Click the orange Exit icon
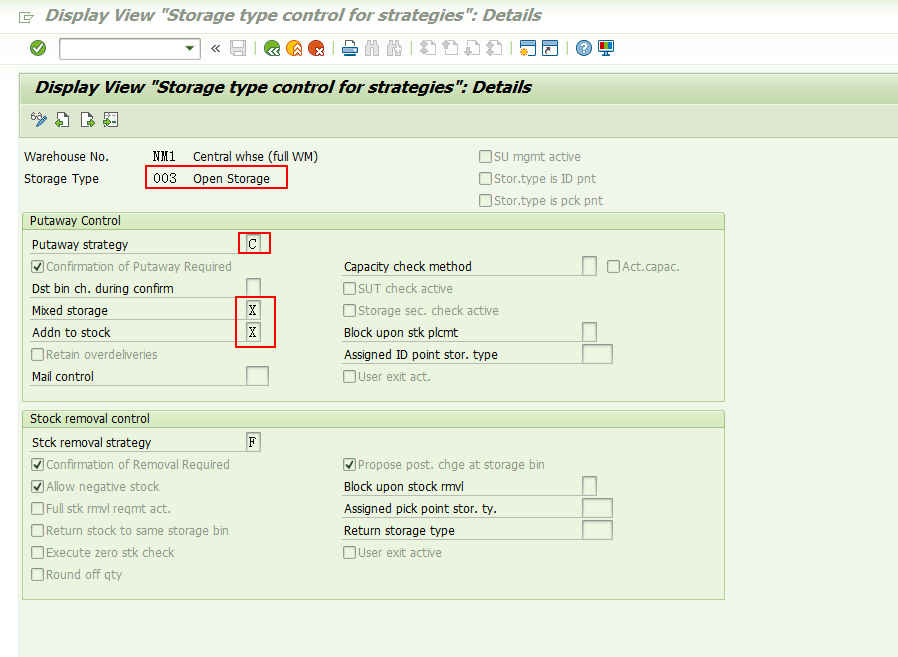Viewport: 898px width, 657px height. (x=294, y=48)
